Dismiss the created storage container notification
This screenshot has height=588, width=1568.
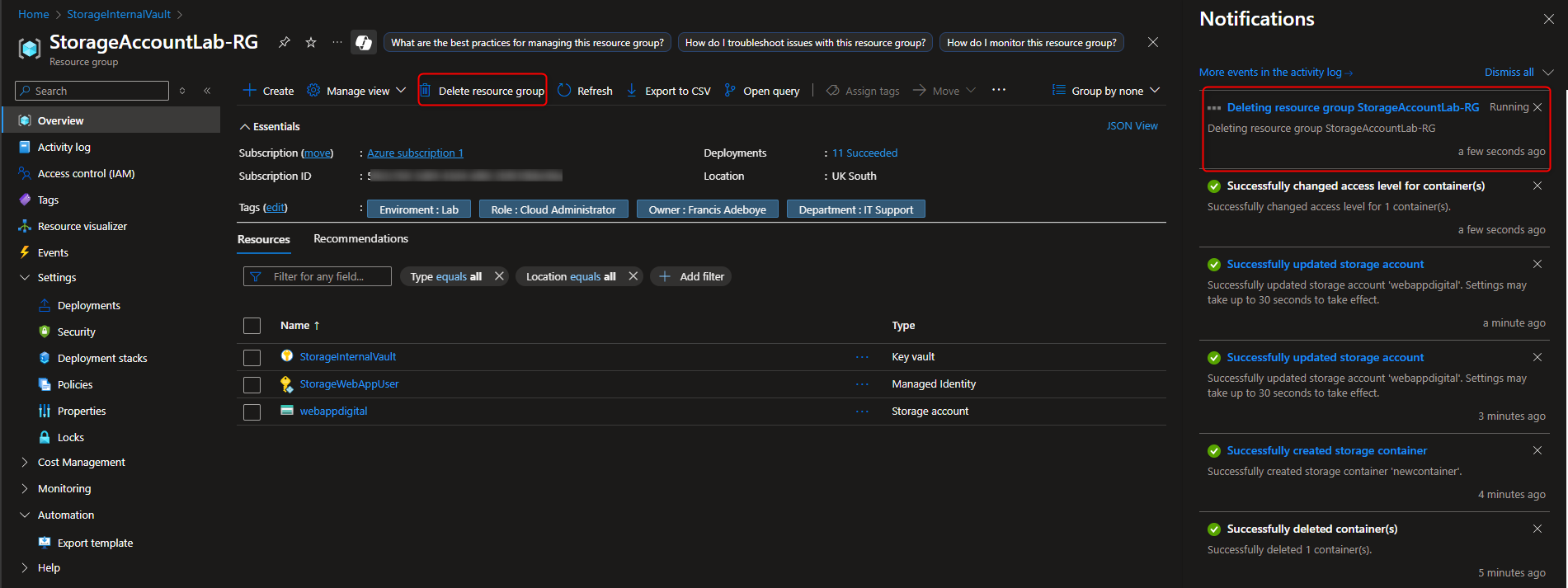coord(1537,450)
